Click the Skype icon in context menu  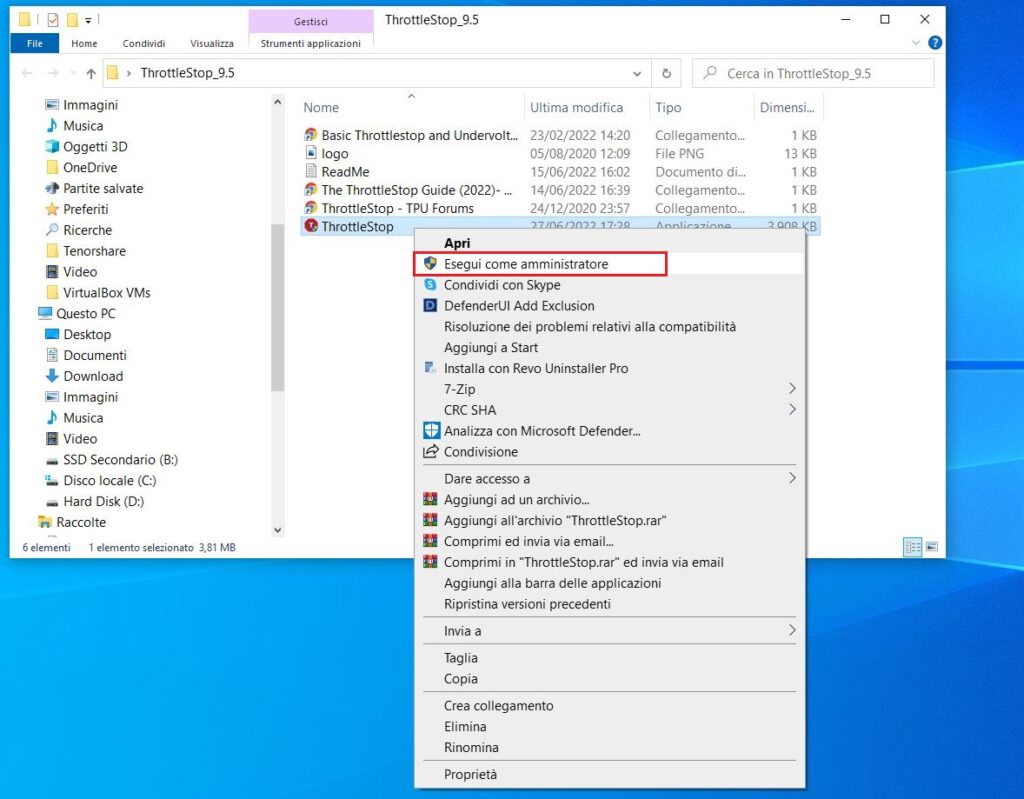(430, 284)
